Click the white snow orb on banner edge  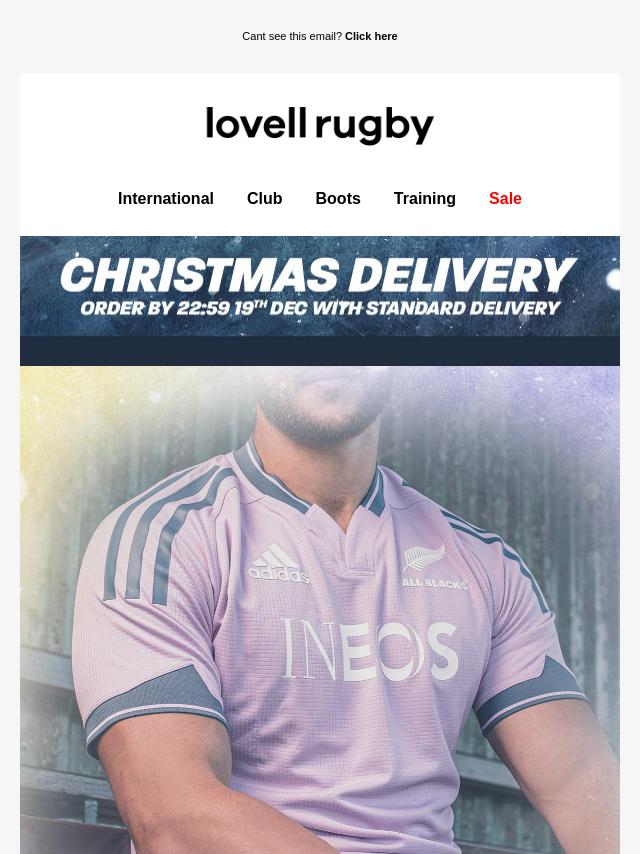614,279
